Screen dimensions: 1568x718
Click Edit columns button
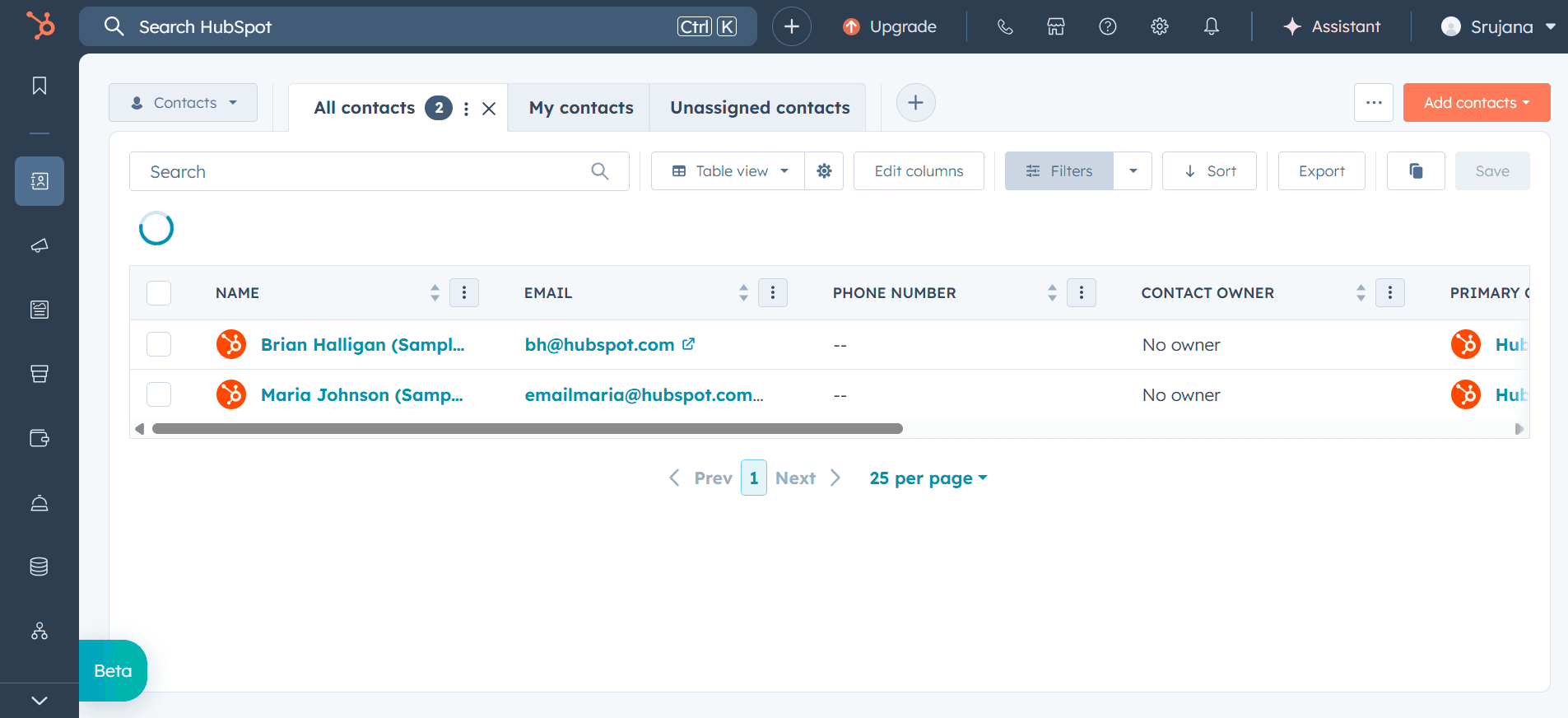tap(919, 171)
